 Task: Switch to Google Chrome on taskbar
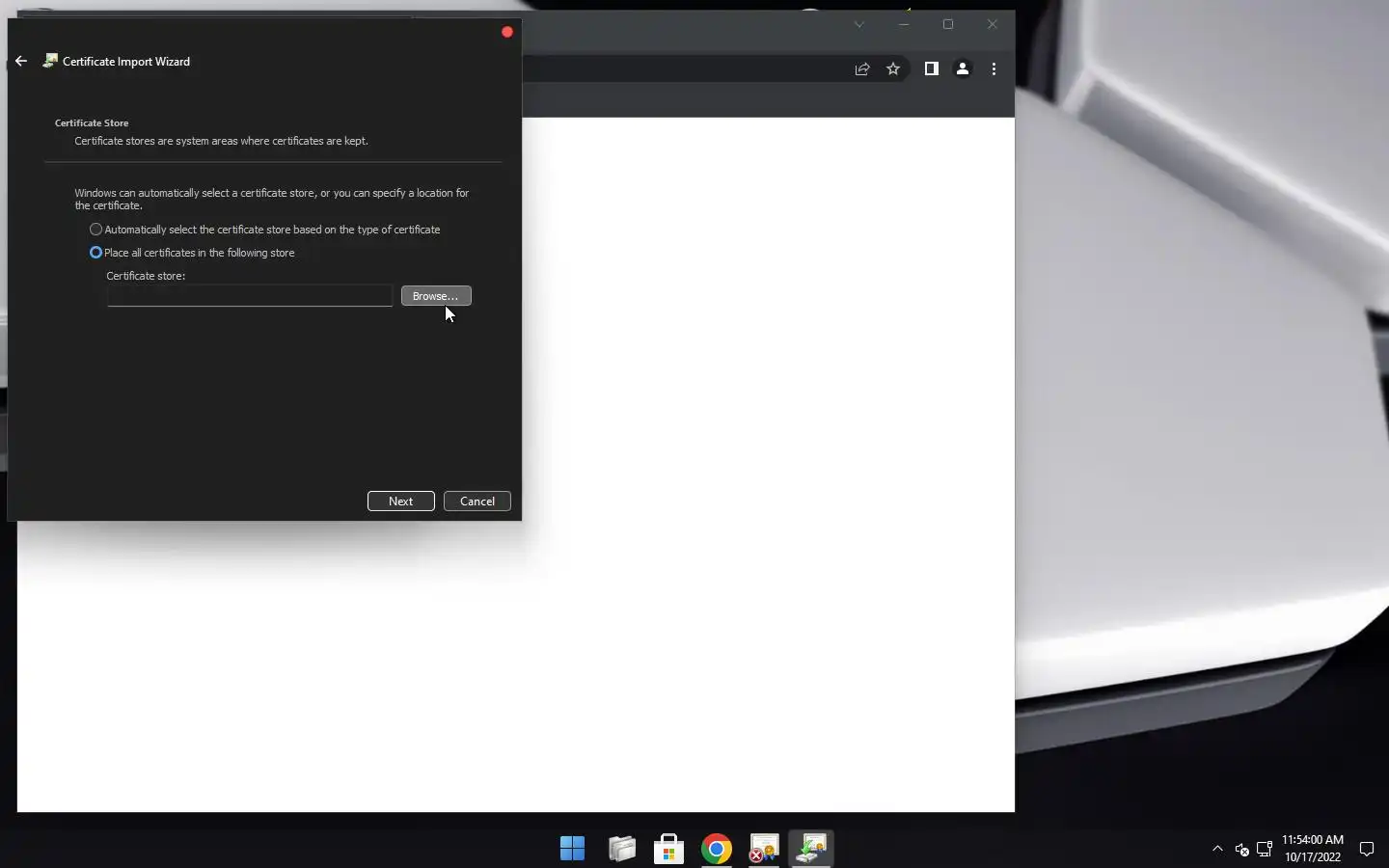717,849
